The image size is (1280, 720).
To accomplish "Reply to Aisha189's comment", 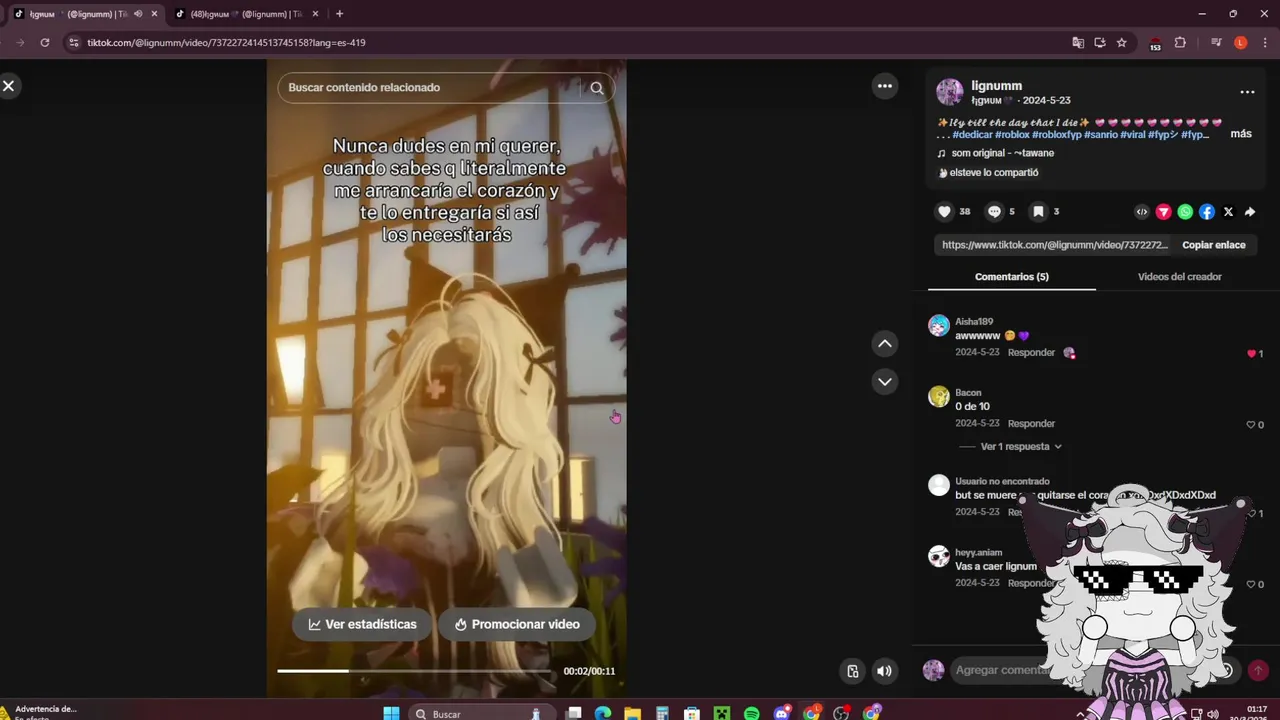I will (x=1031, y=353).
